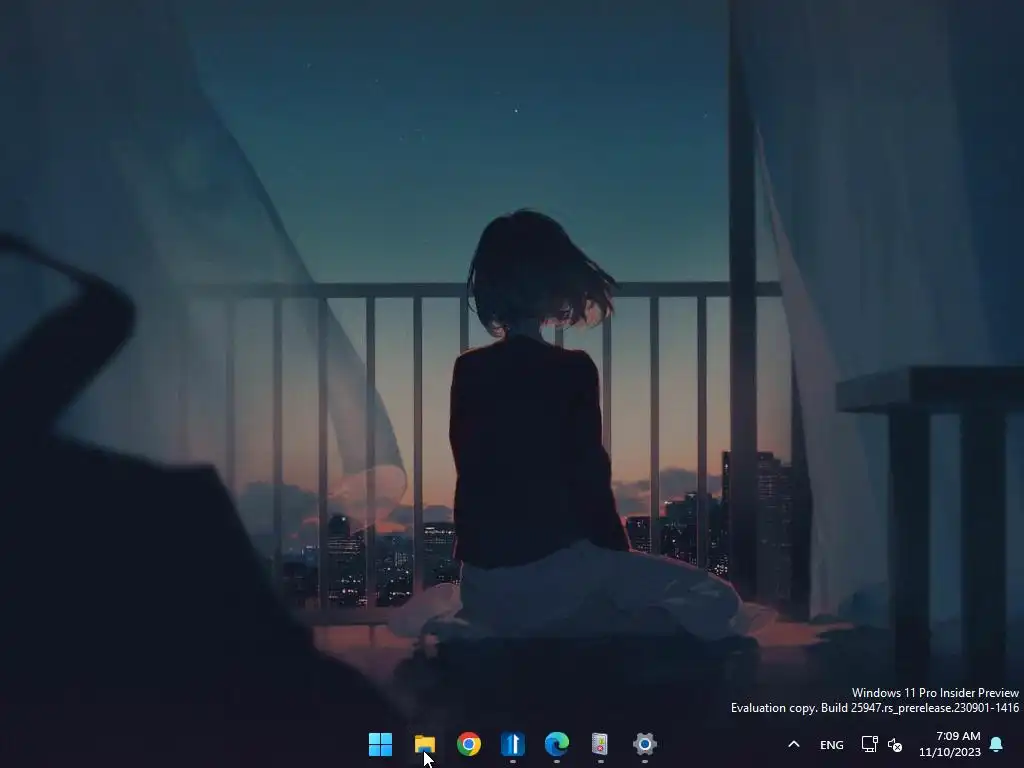This screenshot has height=768, width=1024.
Task: Open the clock showing 7:09 AM
Action: (x=950, y=744)
